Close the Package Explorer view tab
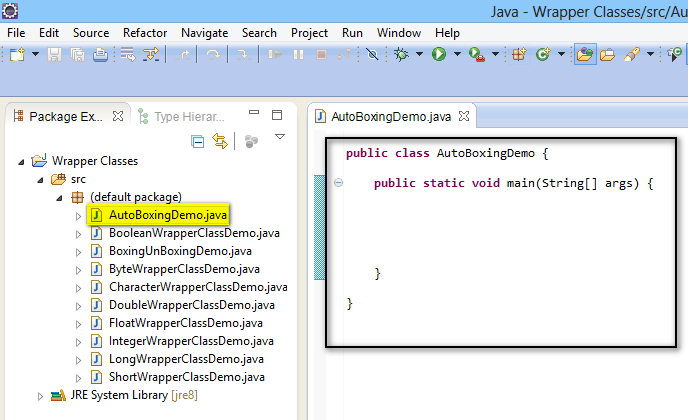This screenshot has width=688, height=420. pyautogui.click(x=118, y=116)
